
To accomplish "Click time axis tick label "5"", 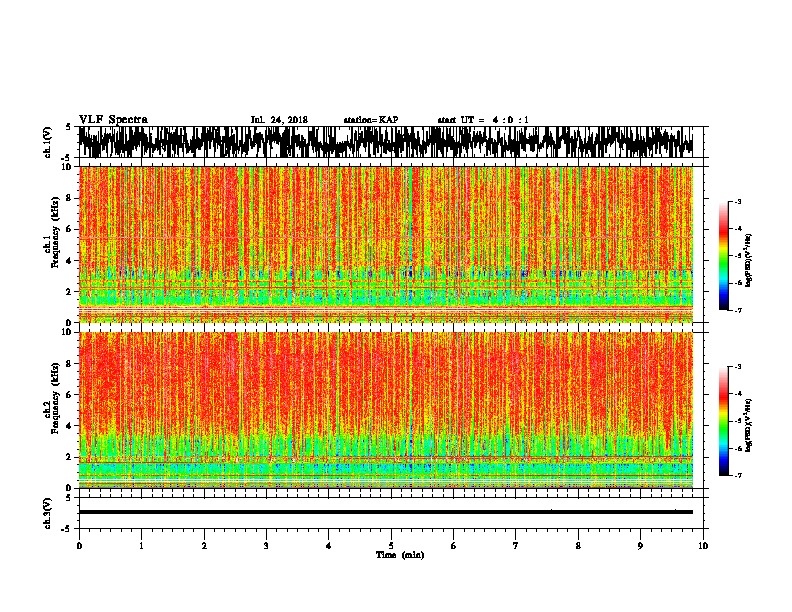I will (391, 546).
